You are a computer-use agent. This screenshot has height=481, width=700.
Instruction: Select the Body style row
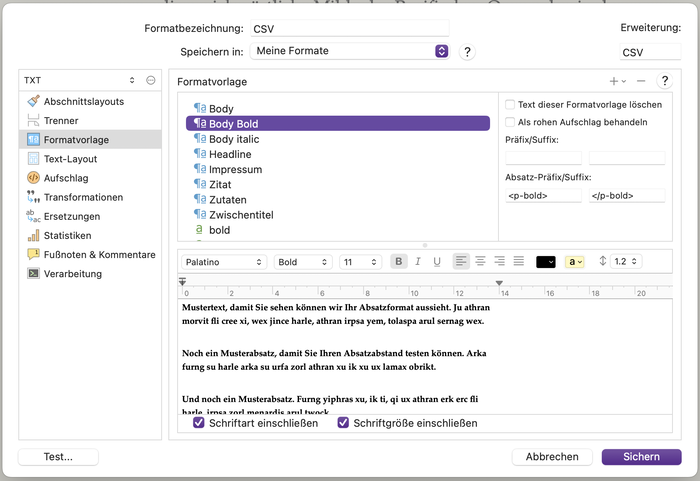338,109
